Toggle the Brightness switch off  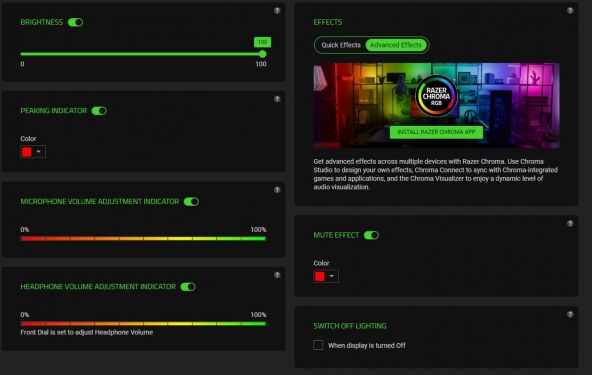pos(76,22)
